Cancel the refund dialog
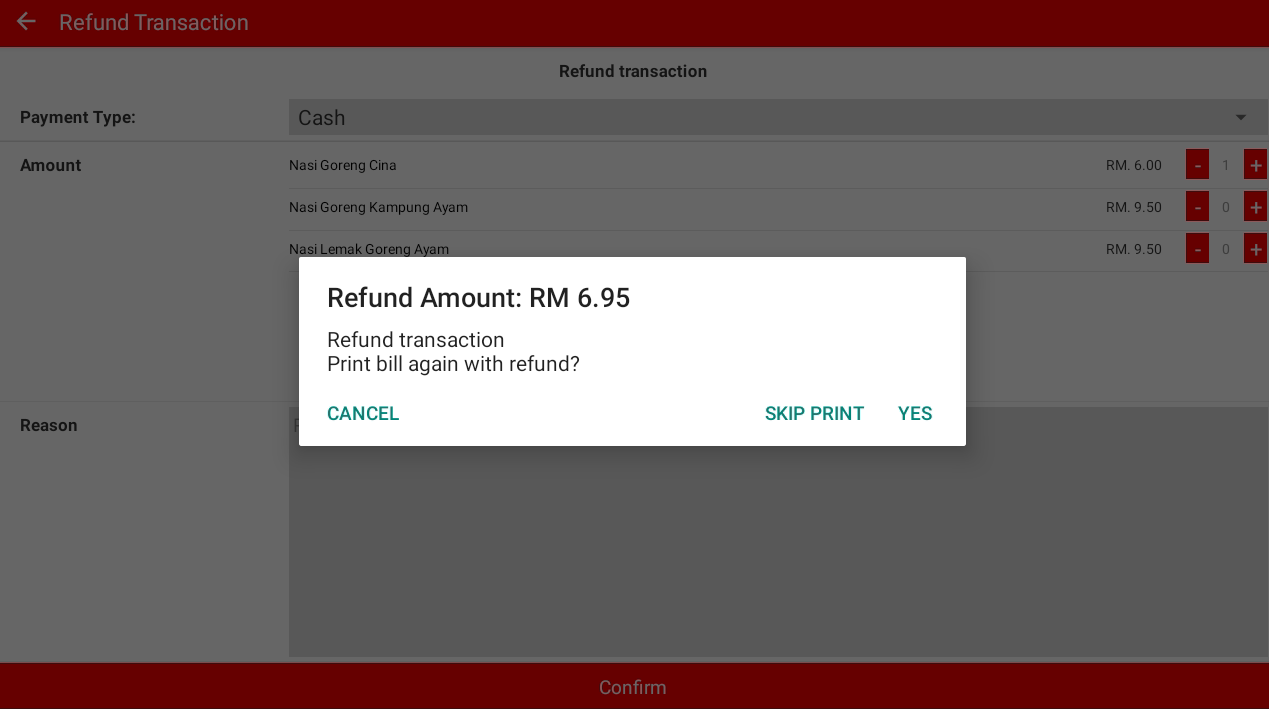 click(363, 413)
